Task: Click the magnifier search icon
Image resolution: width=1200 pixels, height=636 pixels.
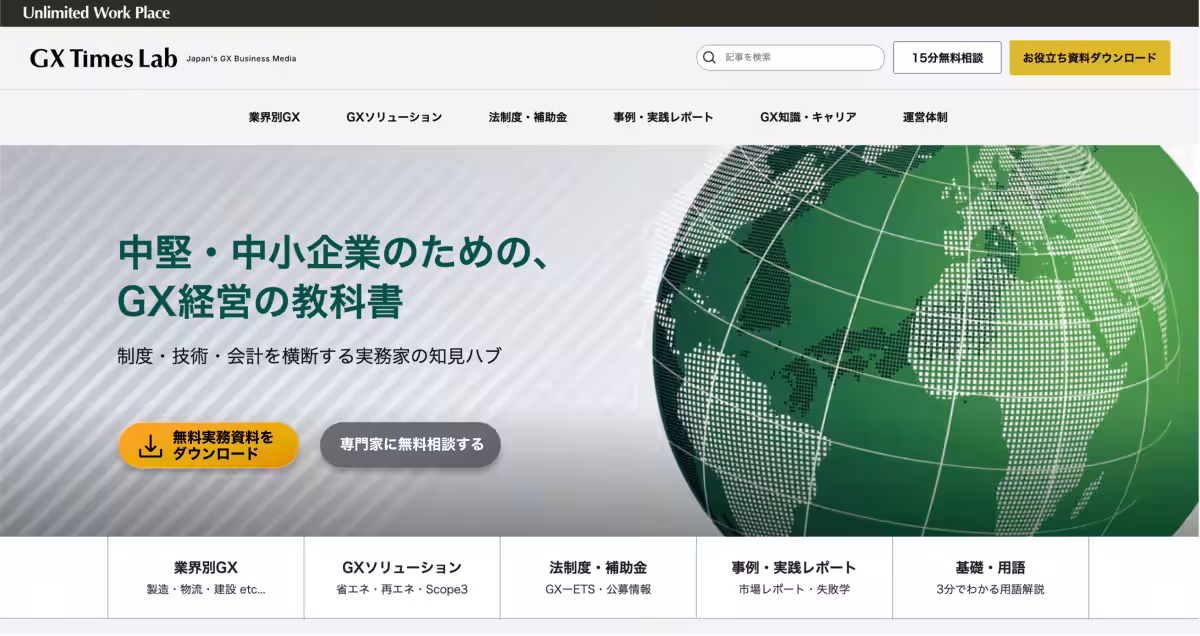Action: click(709, 58)
